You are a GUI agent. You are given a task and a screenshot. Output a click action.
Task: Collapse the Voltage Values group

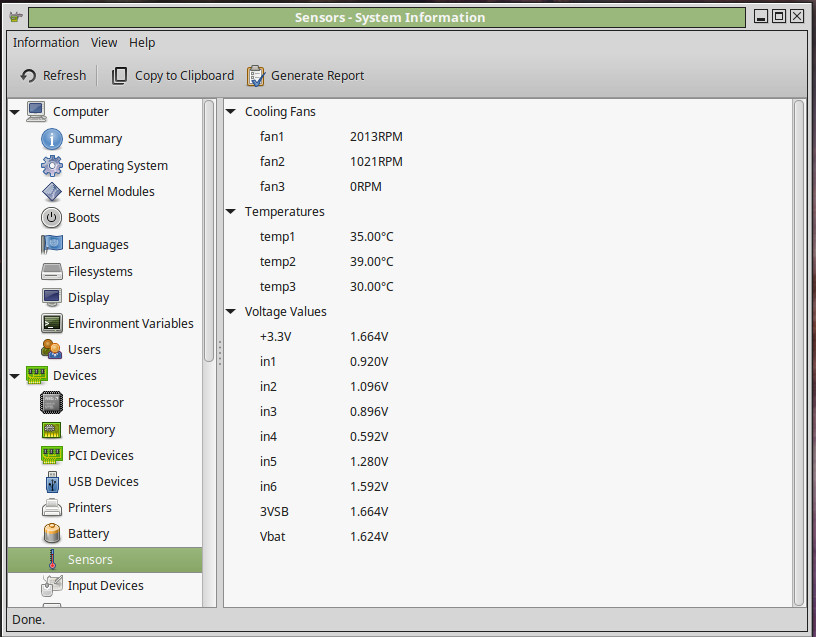232,312
